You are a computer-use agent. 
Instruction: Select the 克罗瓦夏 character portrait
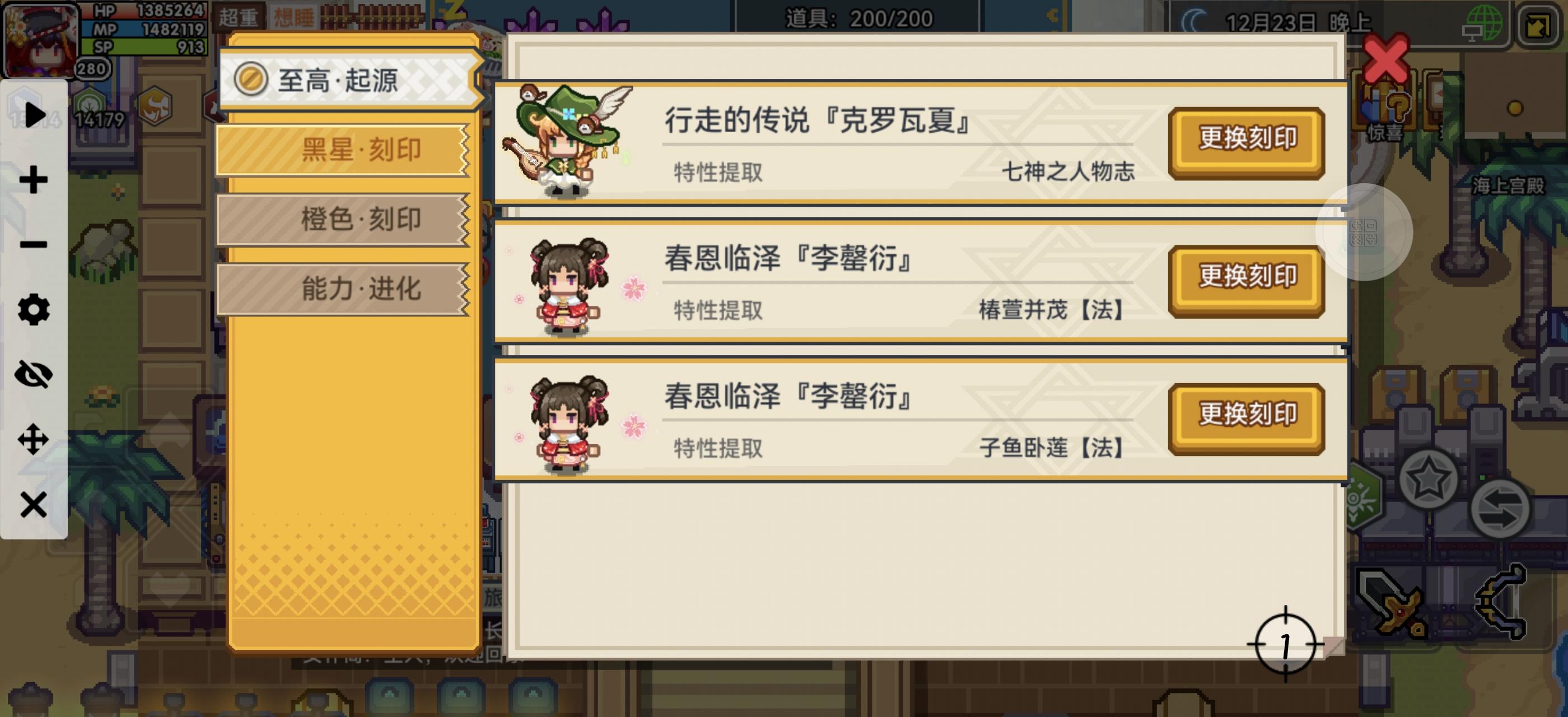[x=567, y=141]
